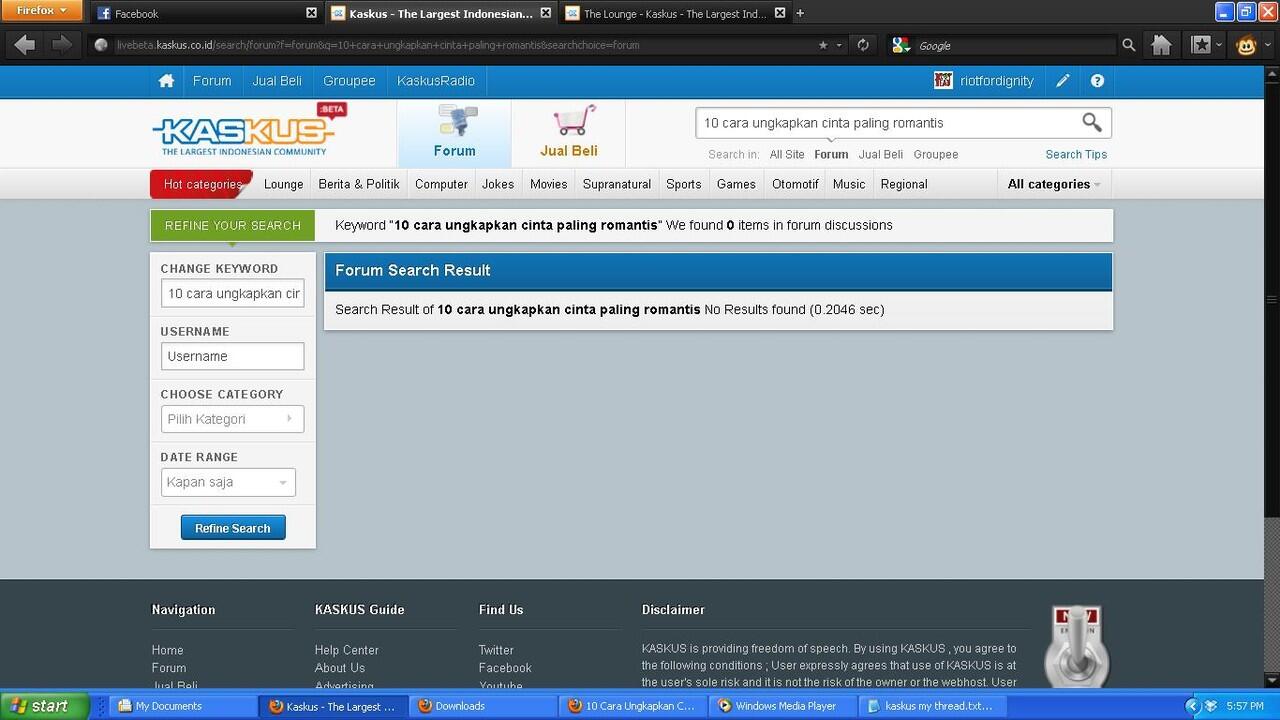Open a new browser tab

tap(800, 13)
